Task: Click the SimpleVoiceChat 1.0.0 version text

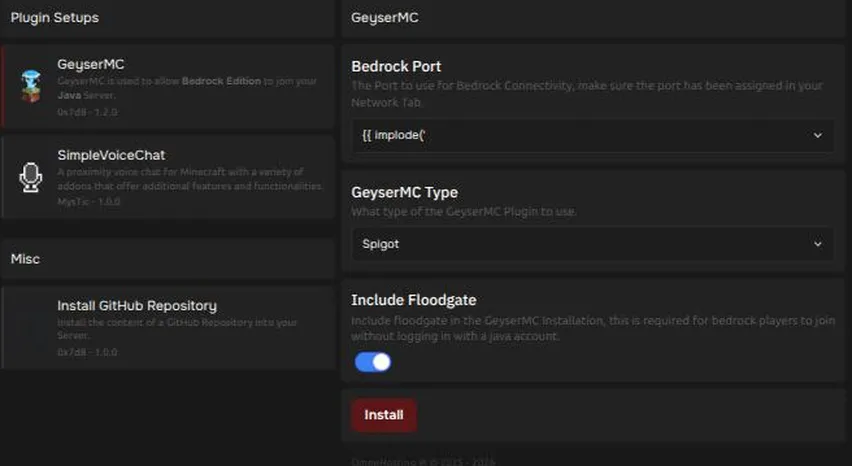Action: 89,201
